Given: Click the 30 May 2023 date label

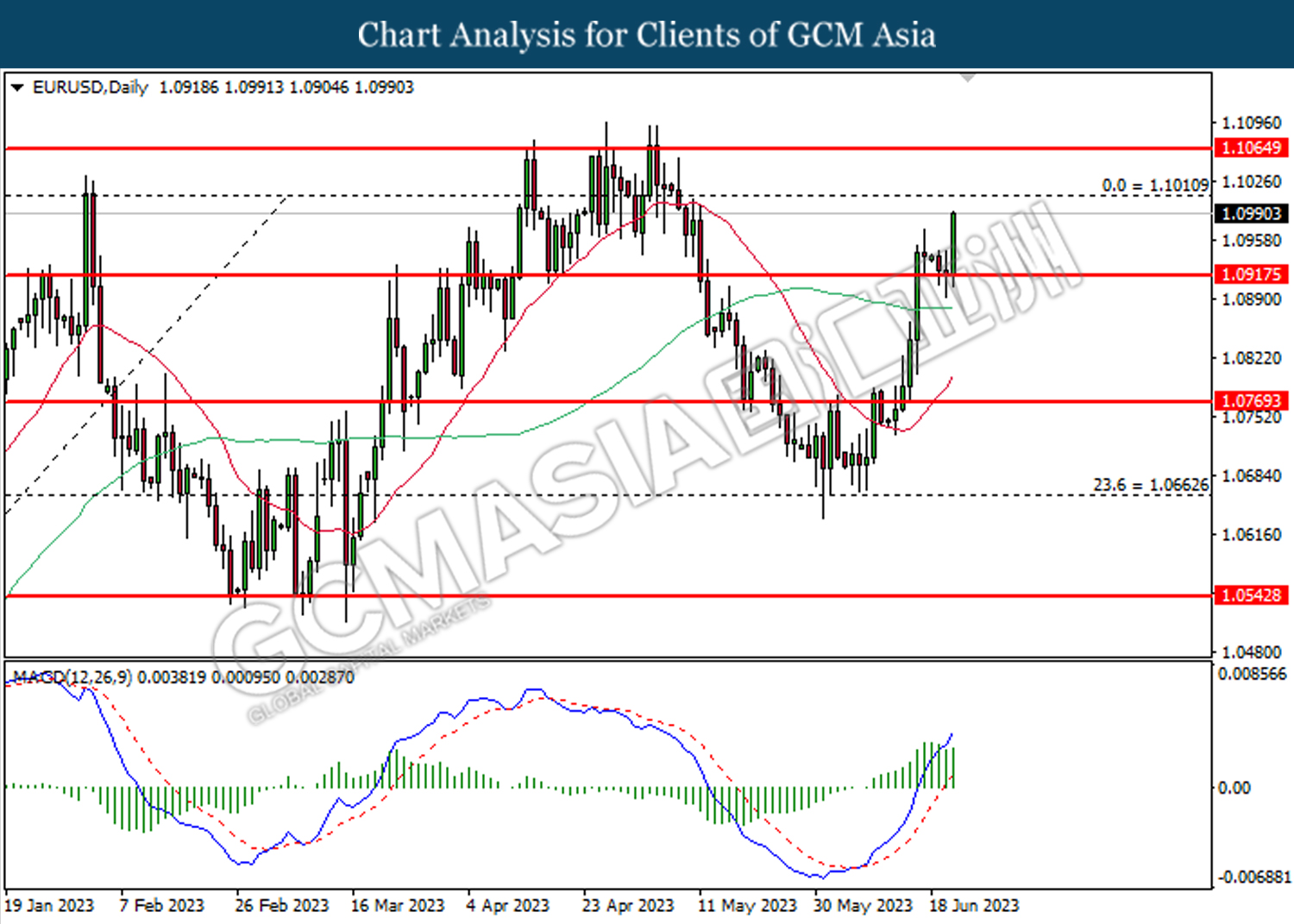Looking at the screenshot, I should click(x=863, y=905).
